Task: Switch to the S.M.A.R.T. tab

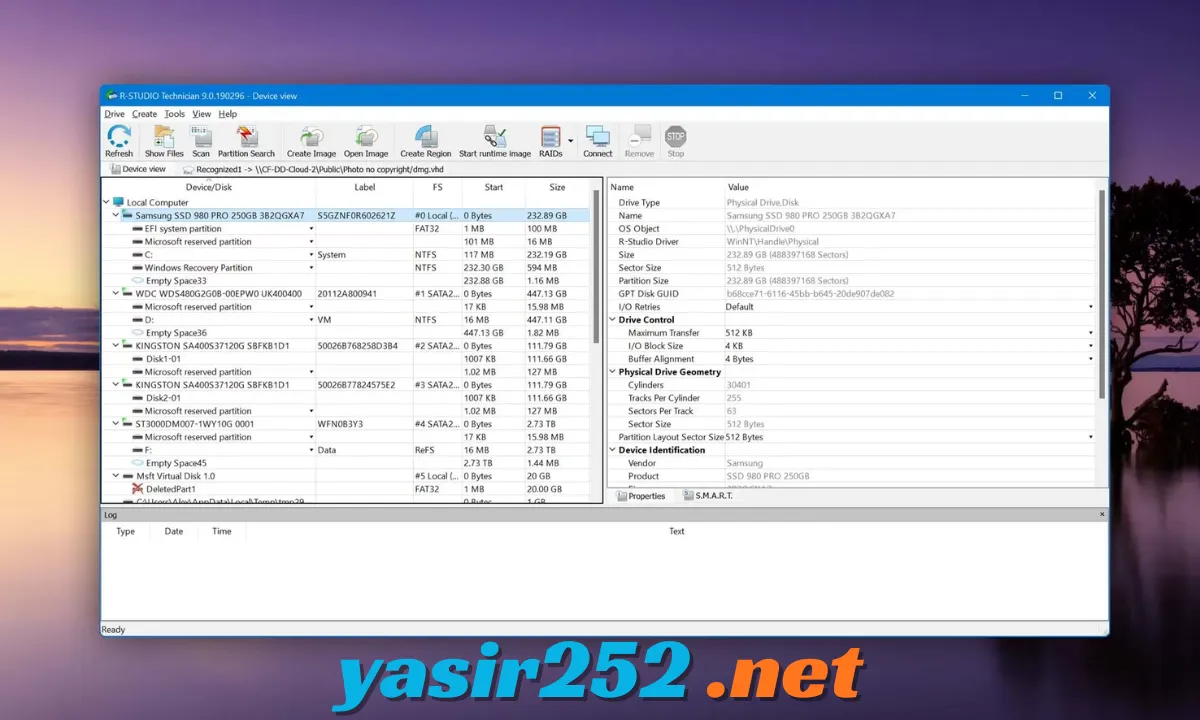Action: pos(707,495)
